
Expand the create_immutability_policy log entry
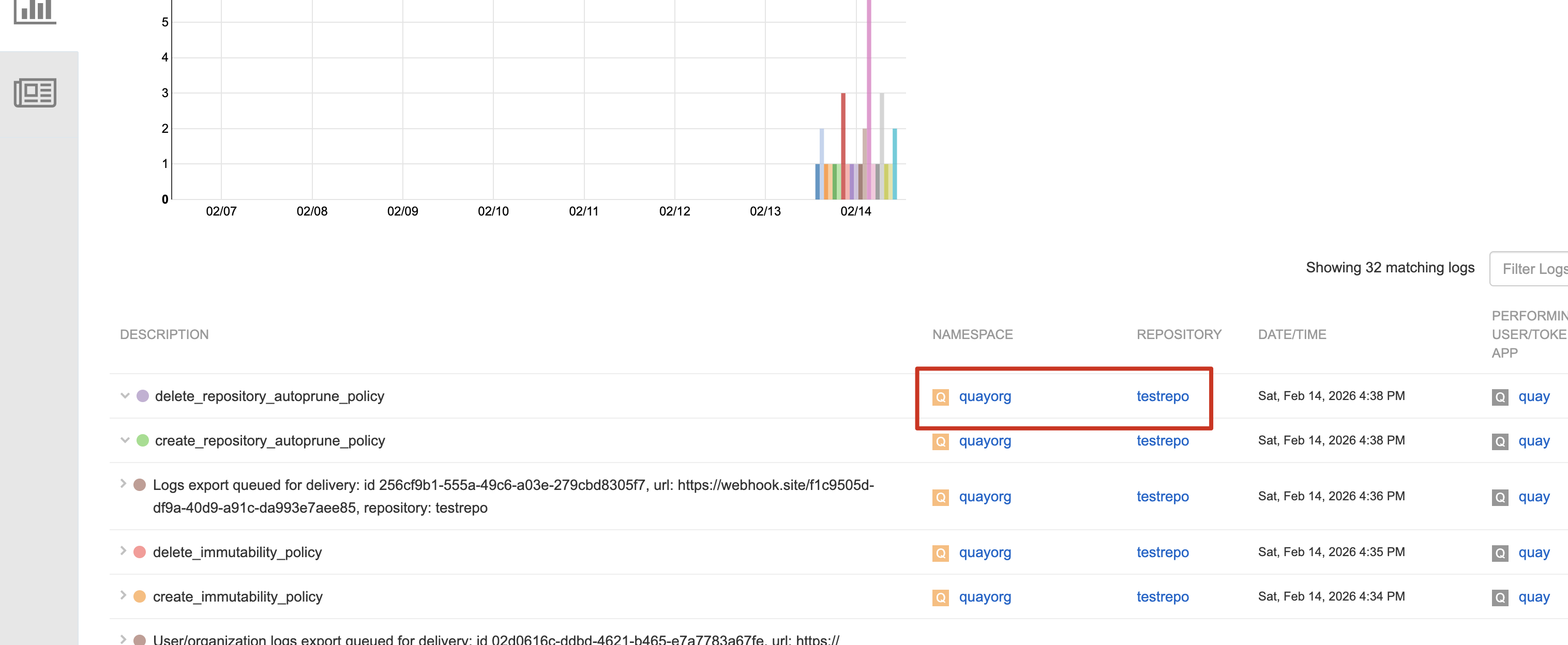(x=123, y=595)
